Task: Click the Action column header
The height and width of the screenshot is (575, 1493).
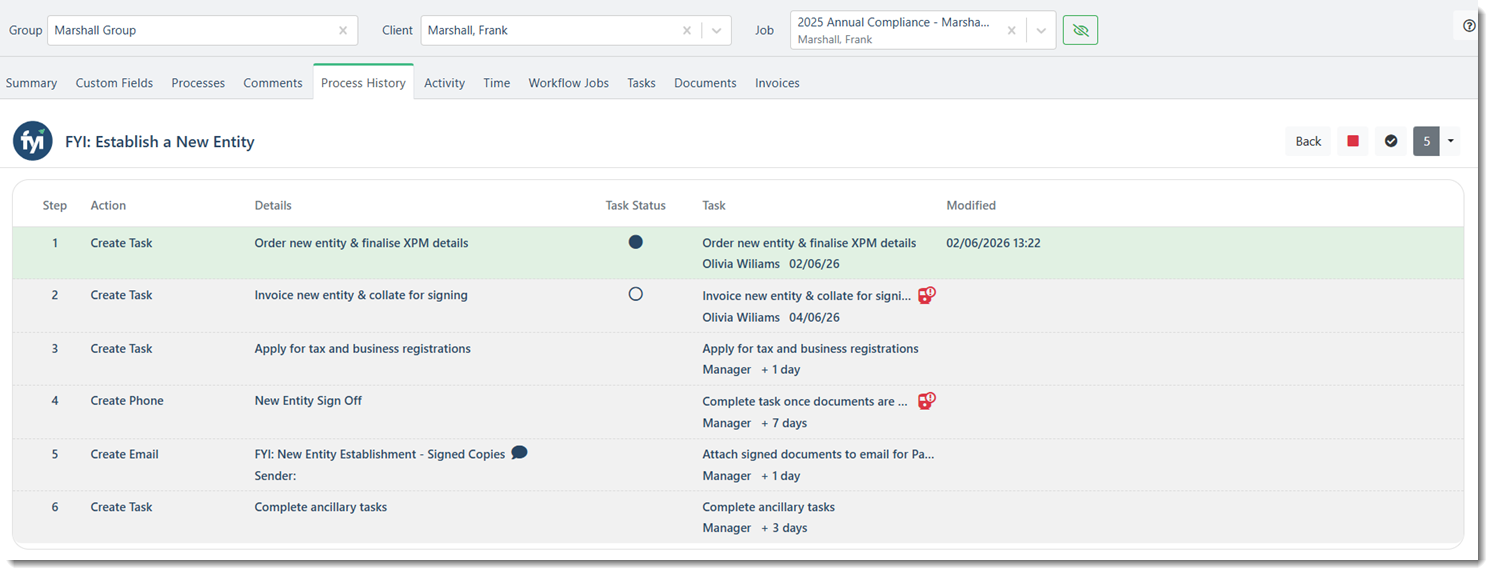Action: (108, 205)
